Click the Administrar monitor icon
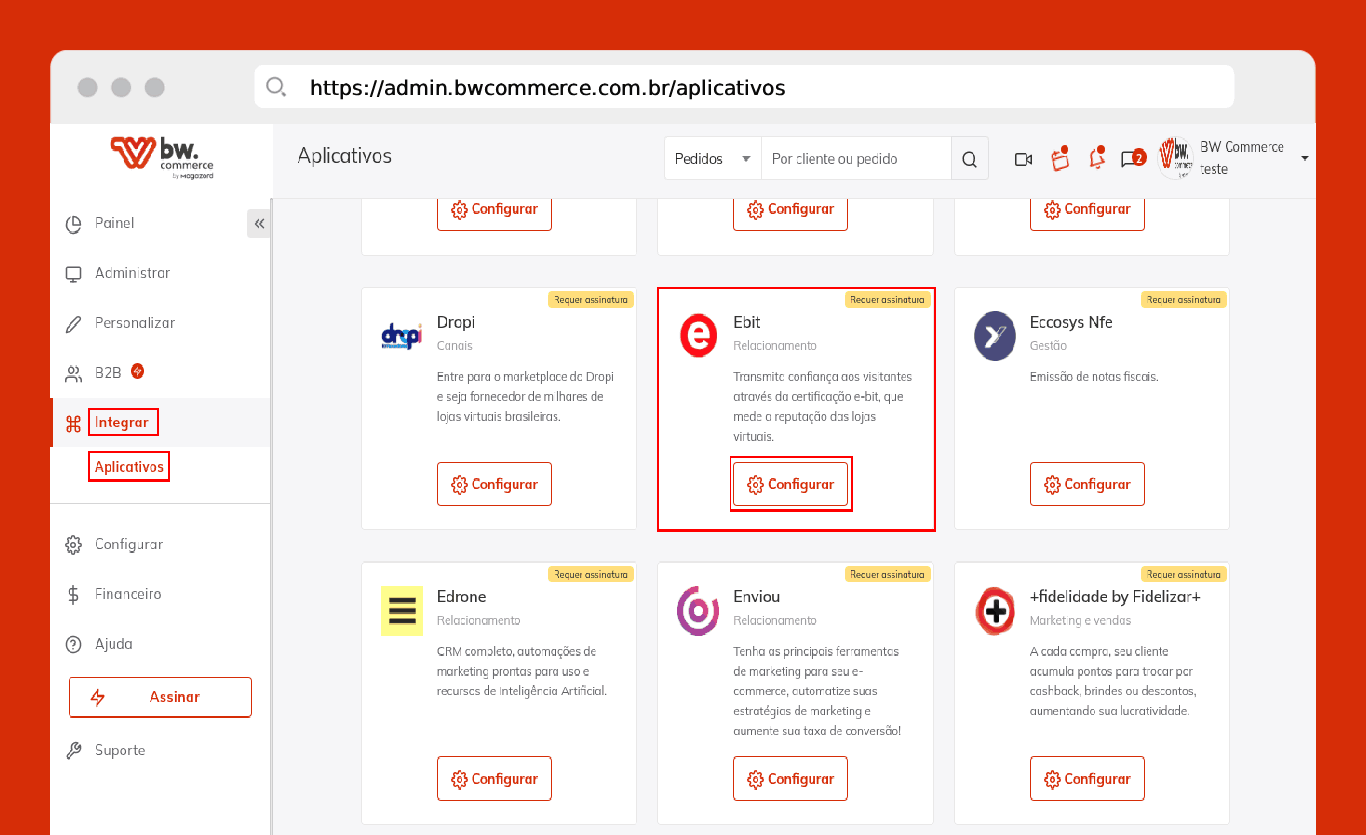Screen dimensions: 1366x835 point(73,274)
